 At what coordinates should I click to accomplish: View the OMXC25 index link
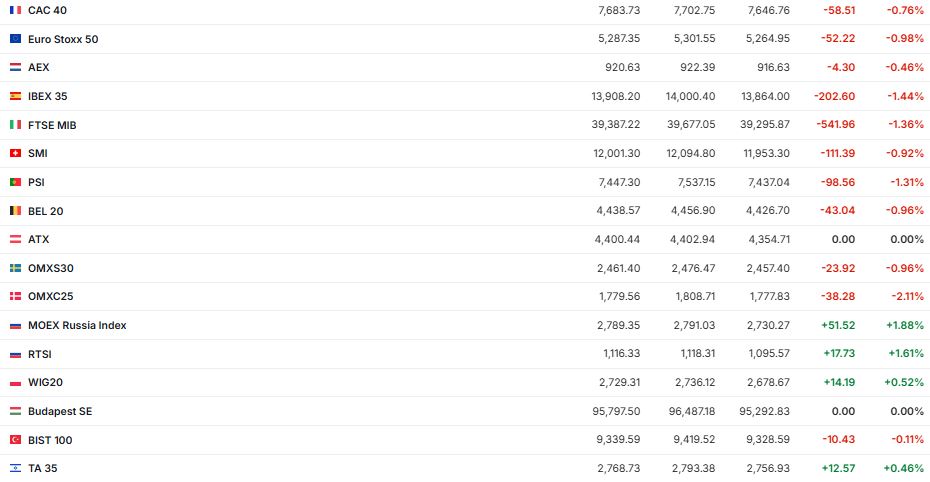coord(51,296)
